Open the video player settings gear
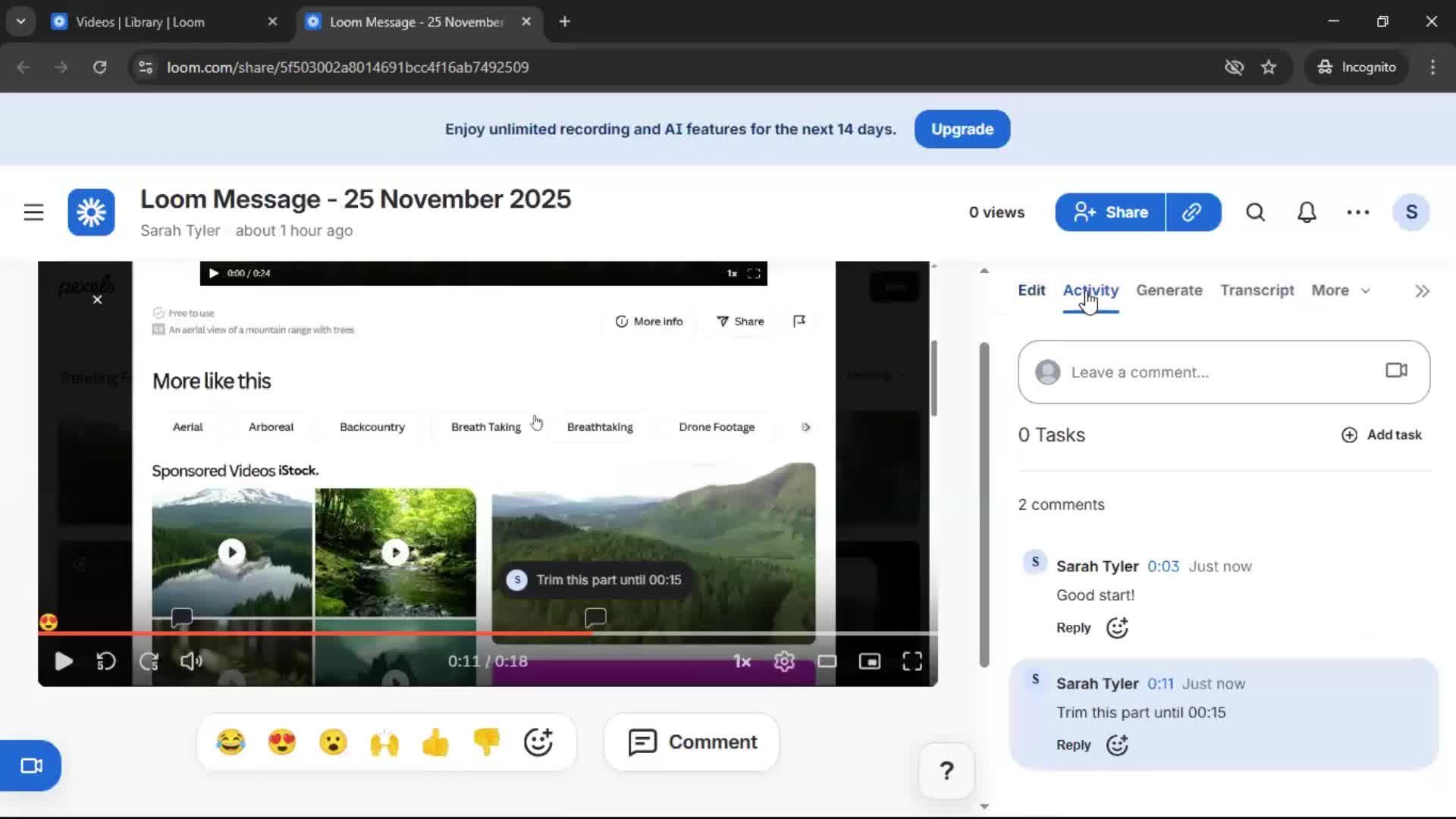1456x819 pixels. click(785, 661)
